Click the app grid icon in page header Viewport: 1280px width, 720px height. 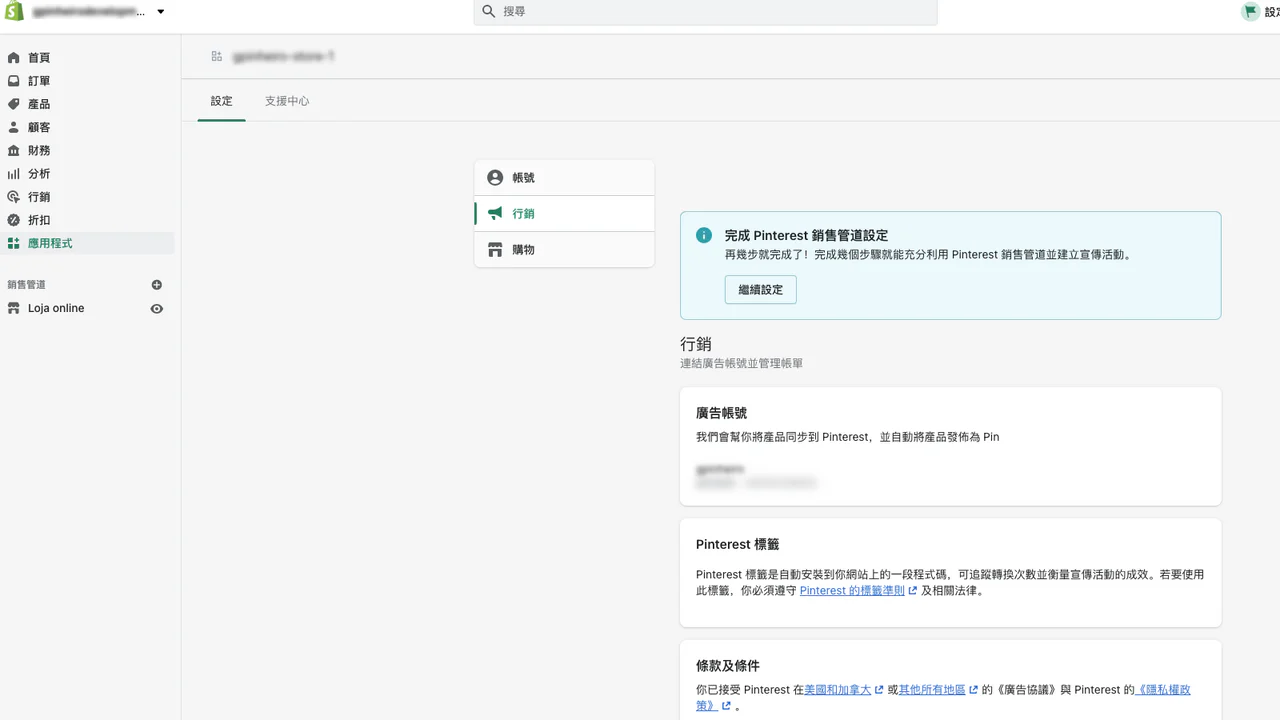[217, 57]
